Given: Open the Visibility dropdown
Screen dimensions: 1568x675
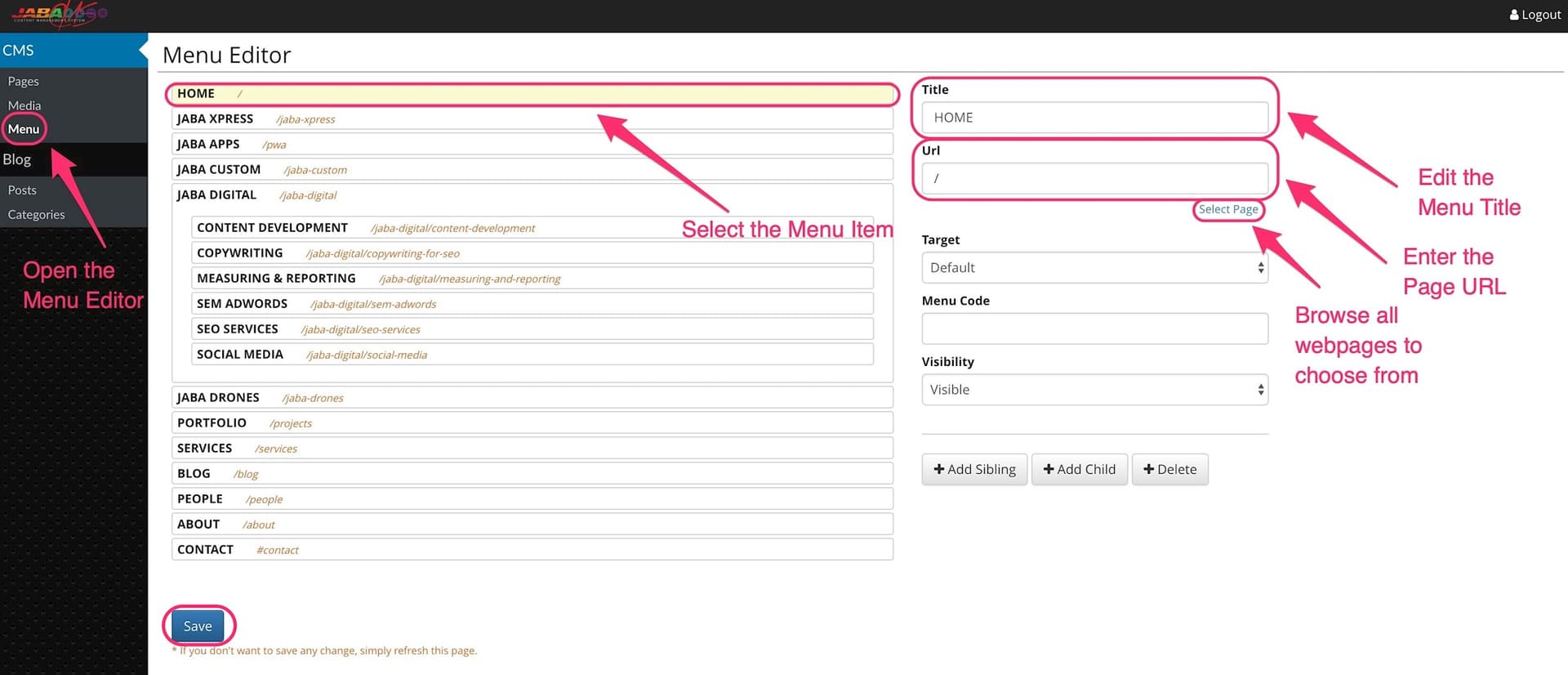Looking at the screenshot, I should pyautogui.click(x=1094, y=390).
